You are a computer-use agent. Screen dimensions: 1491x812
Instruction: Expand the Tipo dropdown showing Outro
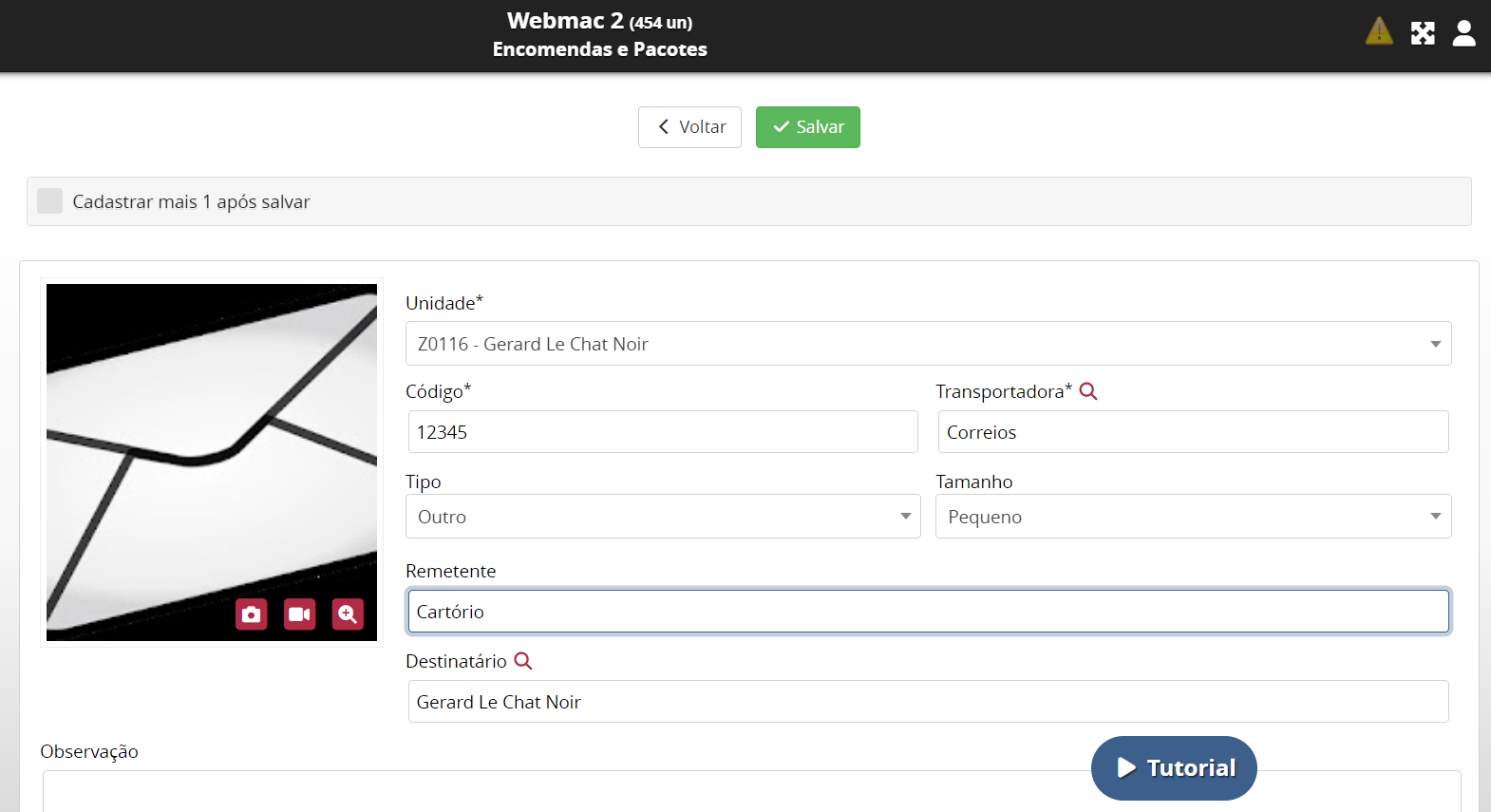click(662, 517)
